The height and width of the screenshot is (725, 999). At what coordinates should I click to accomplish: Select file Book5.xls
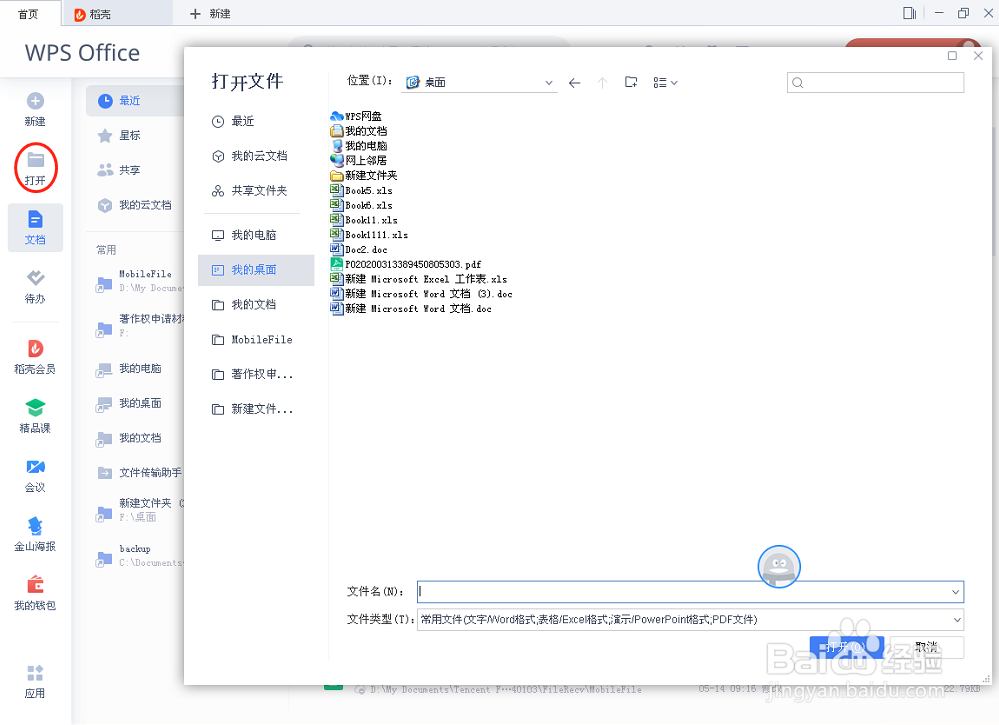click(361, 190)
